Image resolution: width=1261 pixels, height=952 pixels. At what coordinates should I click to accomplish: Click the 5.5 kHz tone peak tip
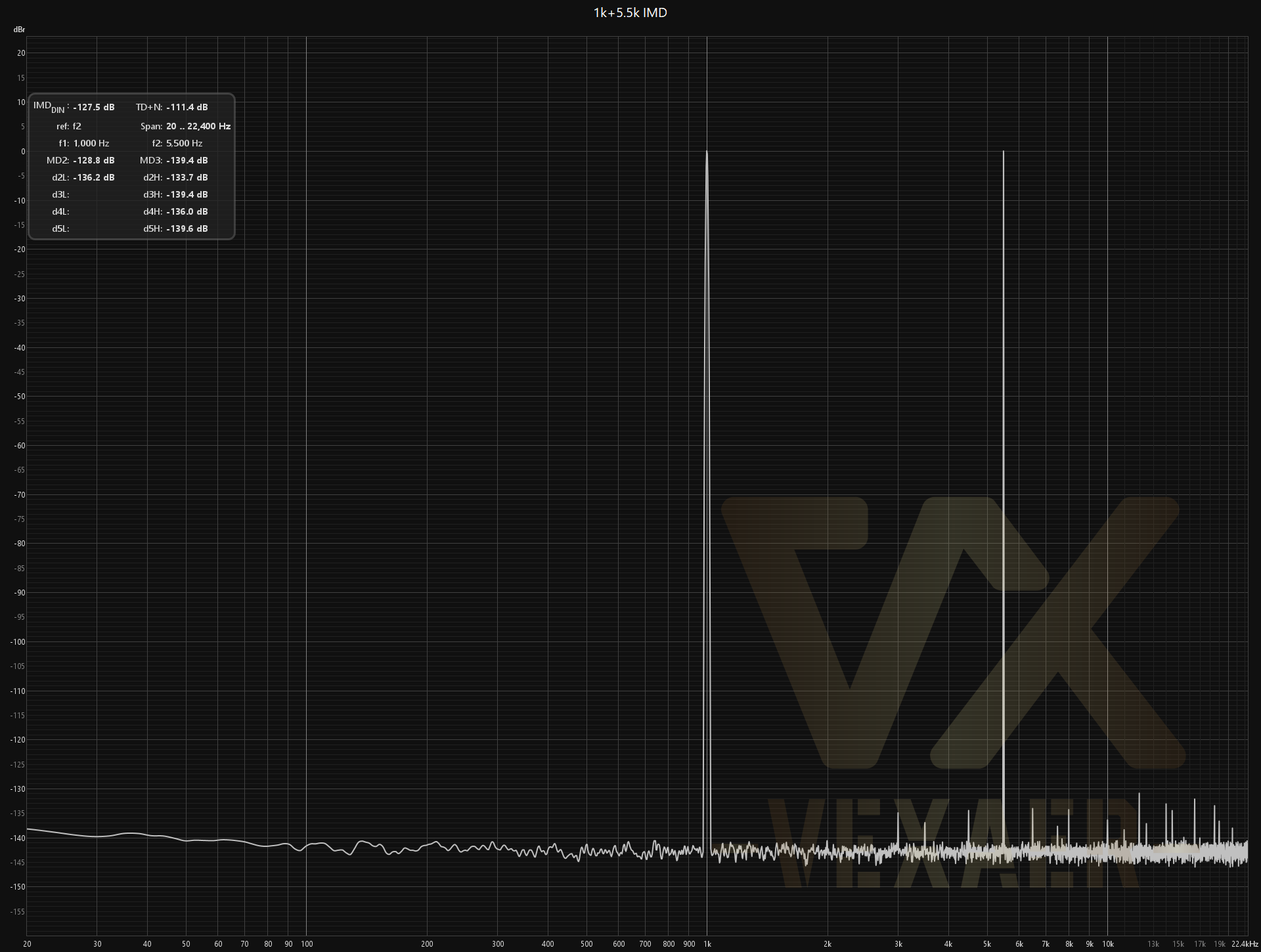coord(1004,152)
